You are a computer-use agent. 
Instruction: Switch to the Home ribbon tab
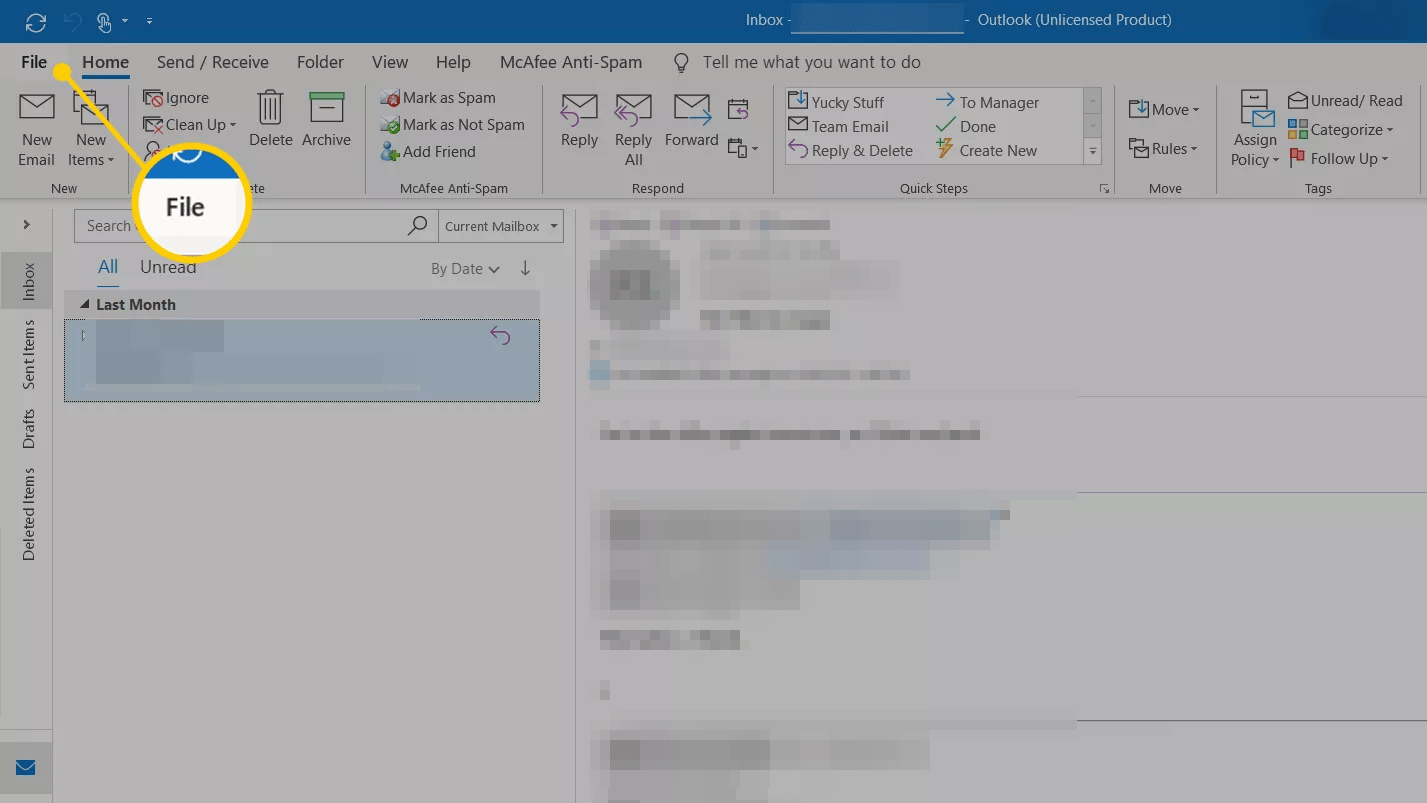coord(105,62)
